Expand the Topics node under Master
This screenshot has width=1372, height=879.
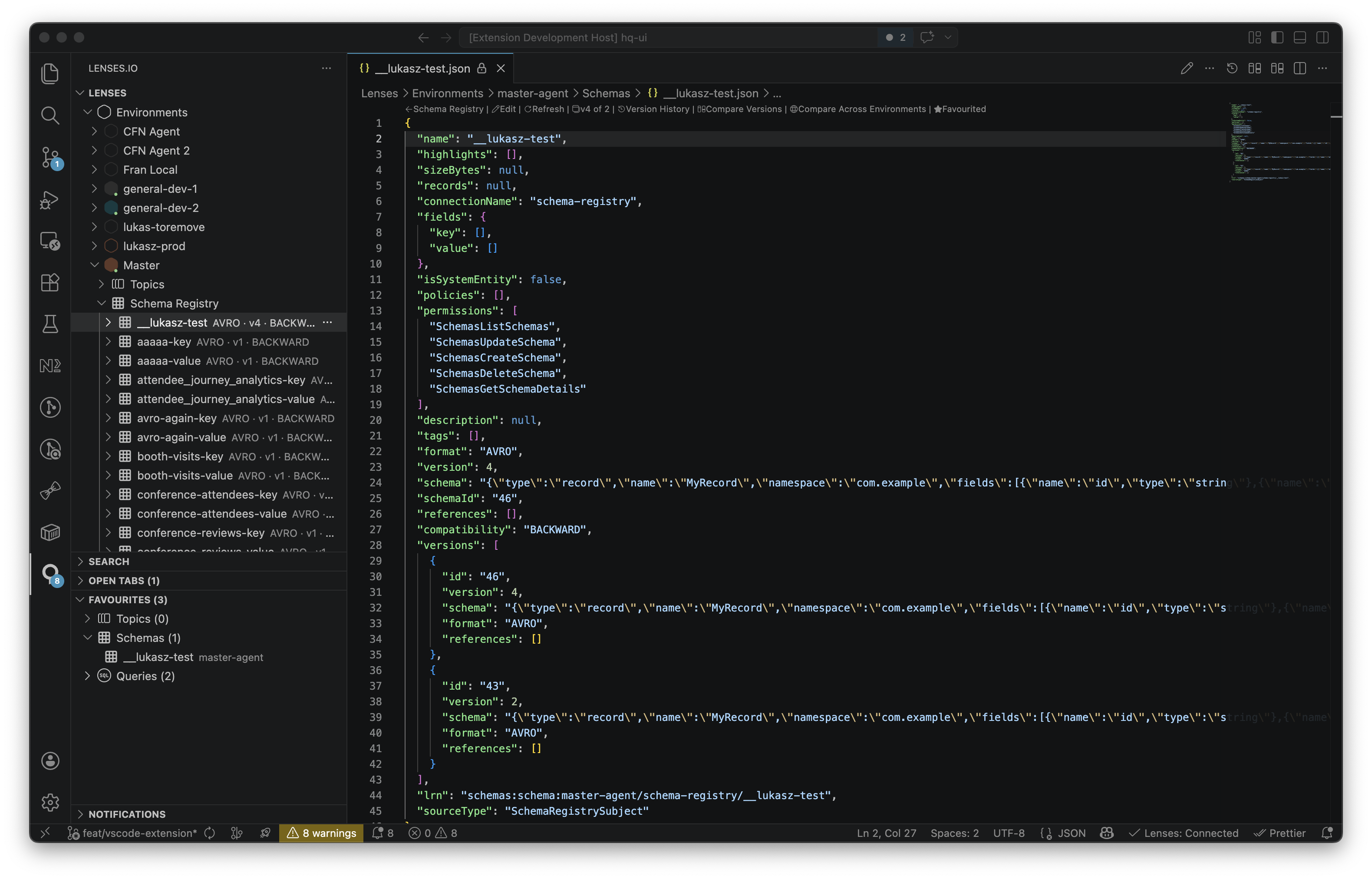[x=102, y=284]
